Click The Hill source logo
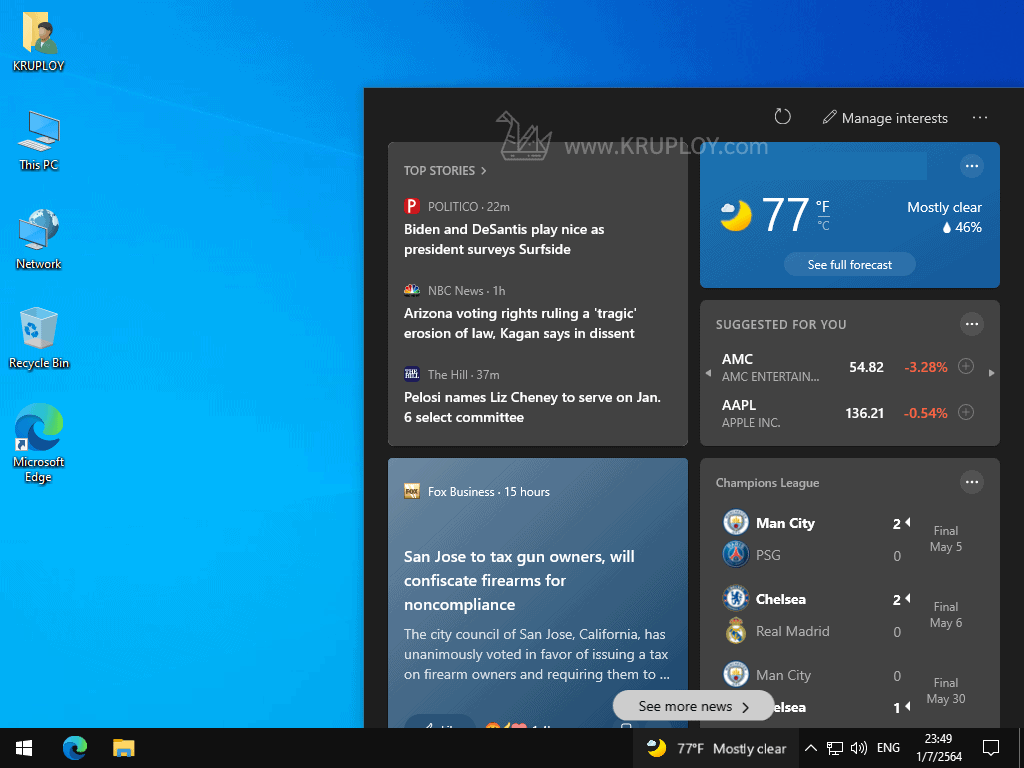1024x768 pixels. pos(411,374)
